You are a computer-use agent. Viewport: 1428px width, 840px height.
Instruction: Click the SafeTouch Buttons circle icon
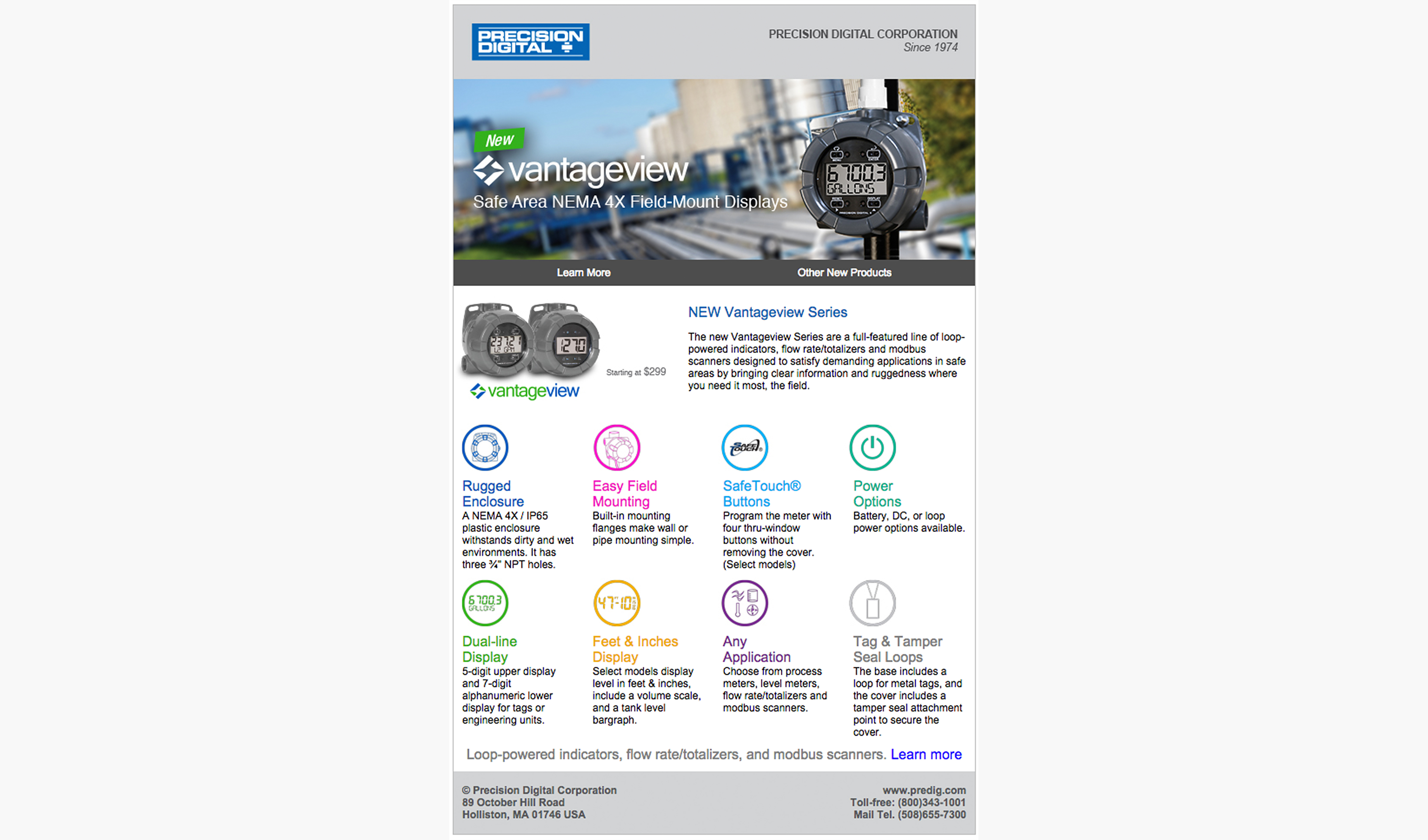tap(745, 448)
